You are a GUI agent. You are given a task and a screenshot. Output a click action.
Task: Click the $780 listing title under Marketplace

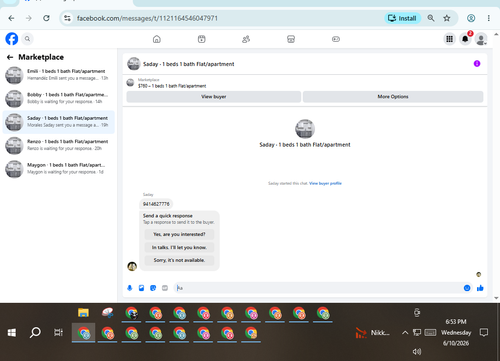[x=172, y=86]
